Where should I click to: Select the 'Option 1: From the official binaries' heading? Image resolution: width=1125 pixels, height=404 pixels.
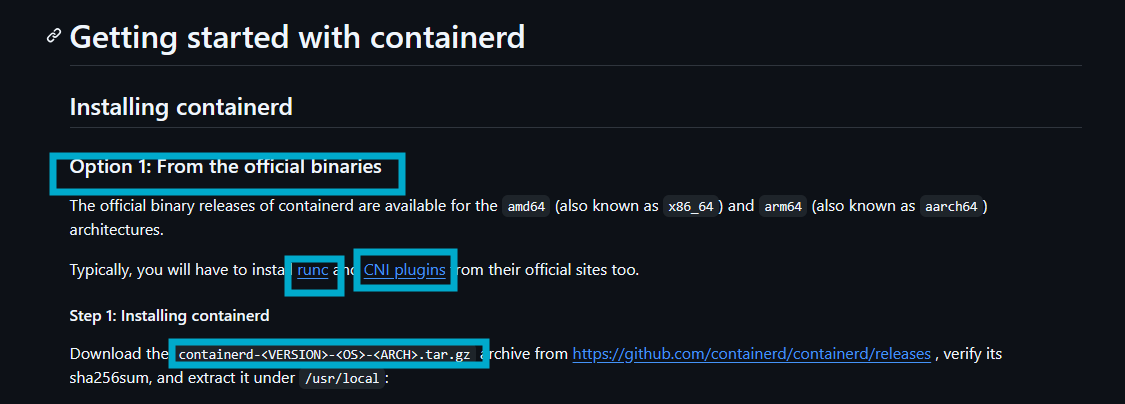tap(225, 167)
